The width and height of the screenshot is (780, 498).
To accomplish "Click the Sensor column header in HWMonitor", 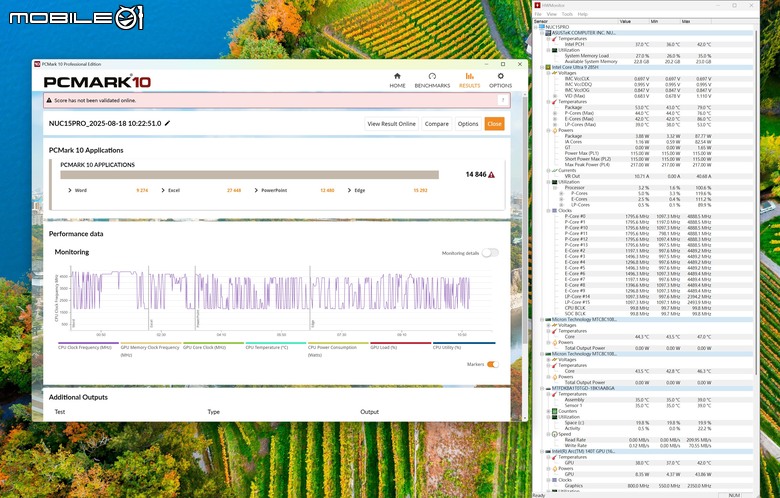I will point(576,21).
